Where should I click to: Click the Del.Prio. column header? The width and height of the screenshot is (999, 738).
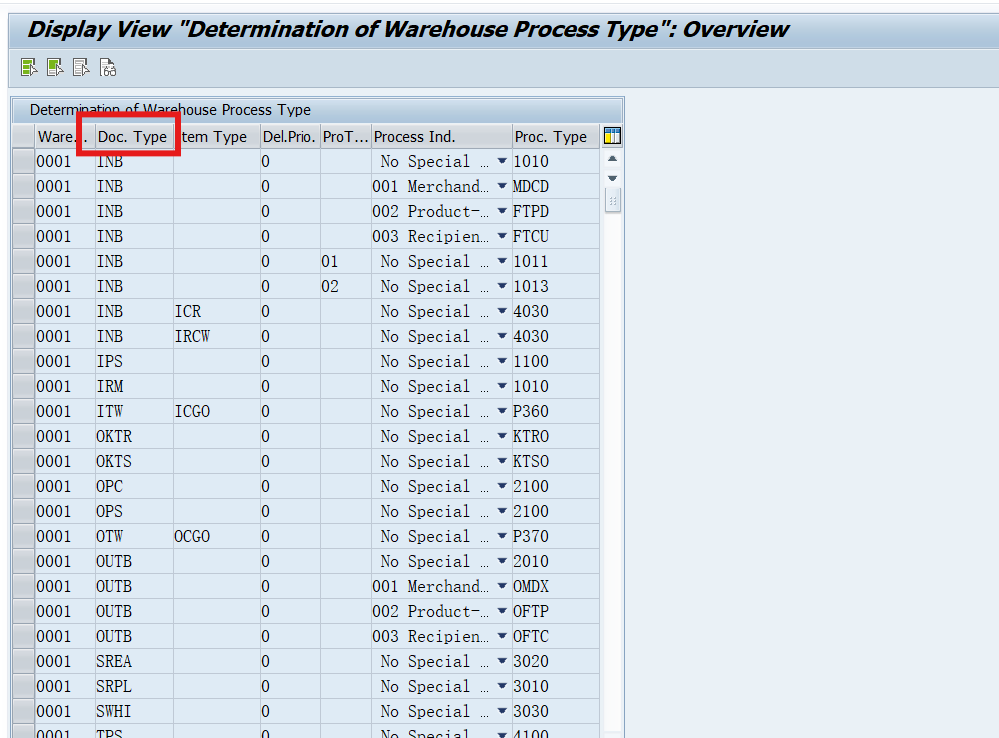click(x=289, y=135)
